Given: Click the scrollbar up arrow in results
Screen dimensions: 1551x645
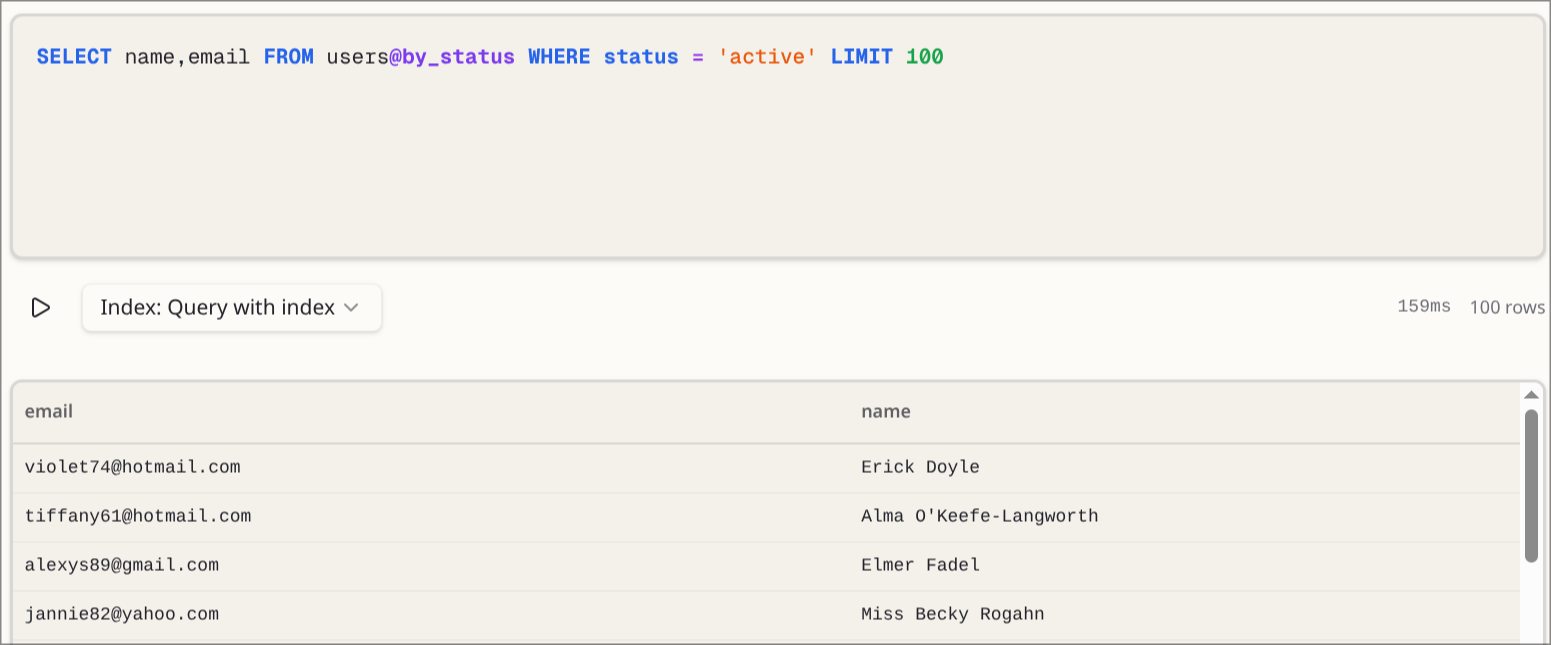Looking at the screenshot, I should point(1531,395).
